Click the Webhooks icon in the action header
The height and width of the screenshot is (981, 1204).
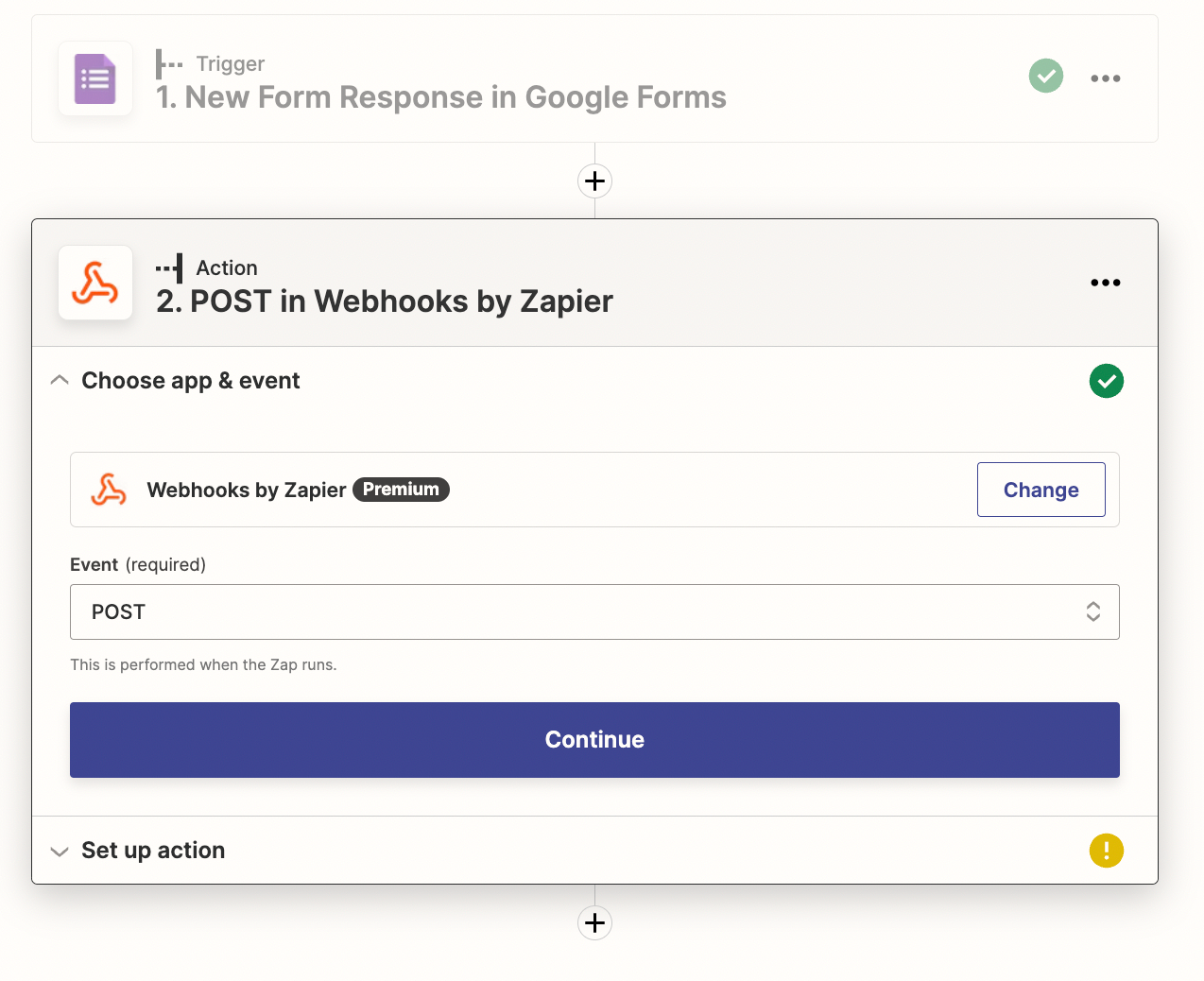coord(95,283)
